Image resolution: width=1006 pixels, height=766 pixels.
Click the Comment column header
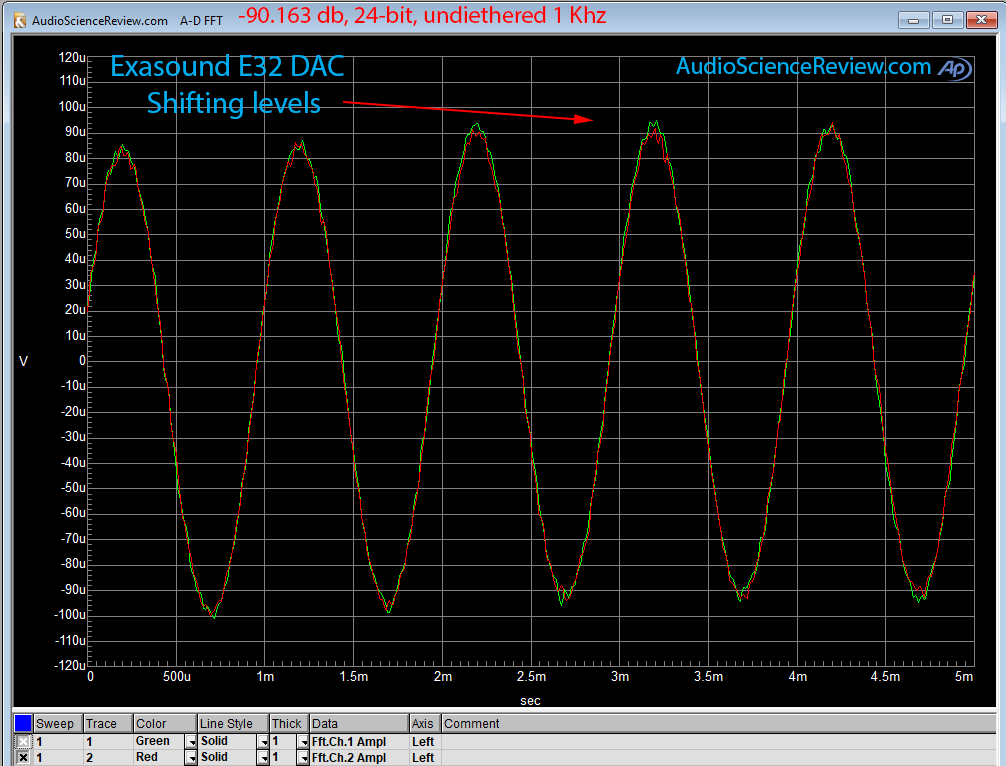719,724
